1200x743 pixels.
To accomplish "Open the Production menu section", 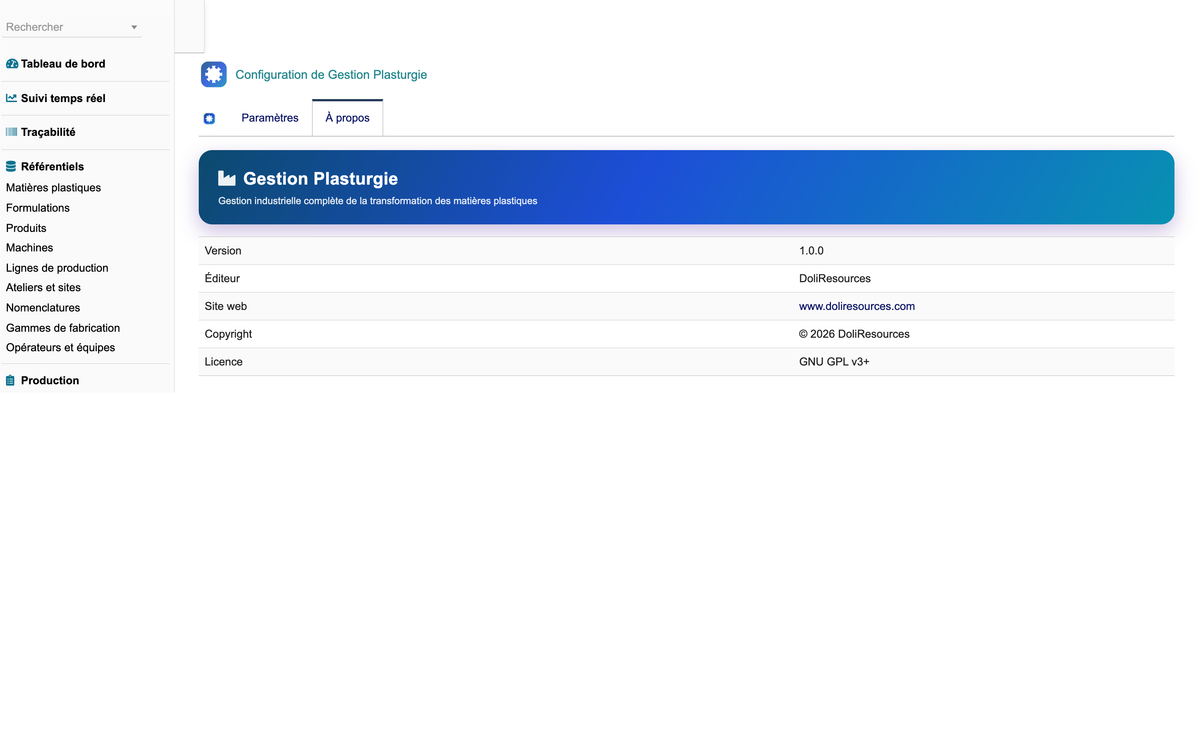I will tap(50, 381).
